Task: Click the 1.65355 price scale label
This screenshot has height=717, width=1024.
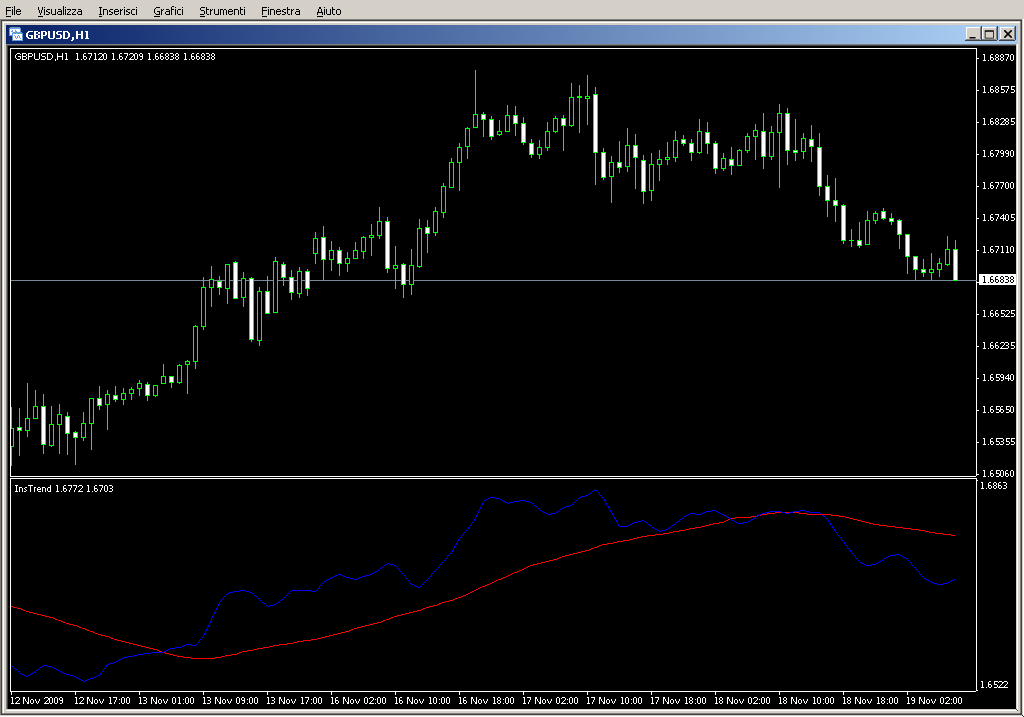Action: 999,441
